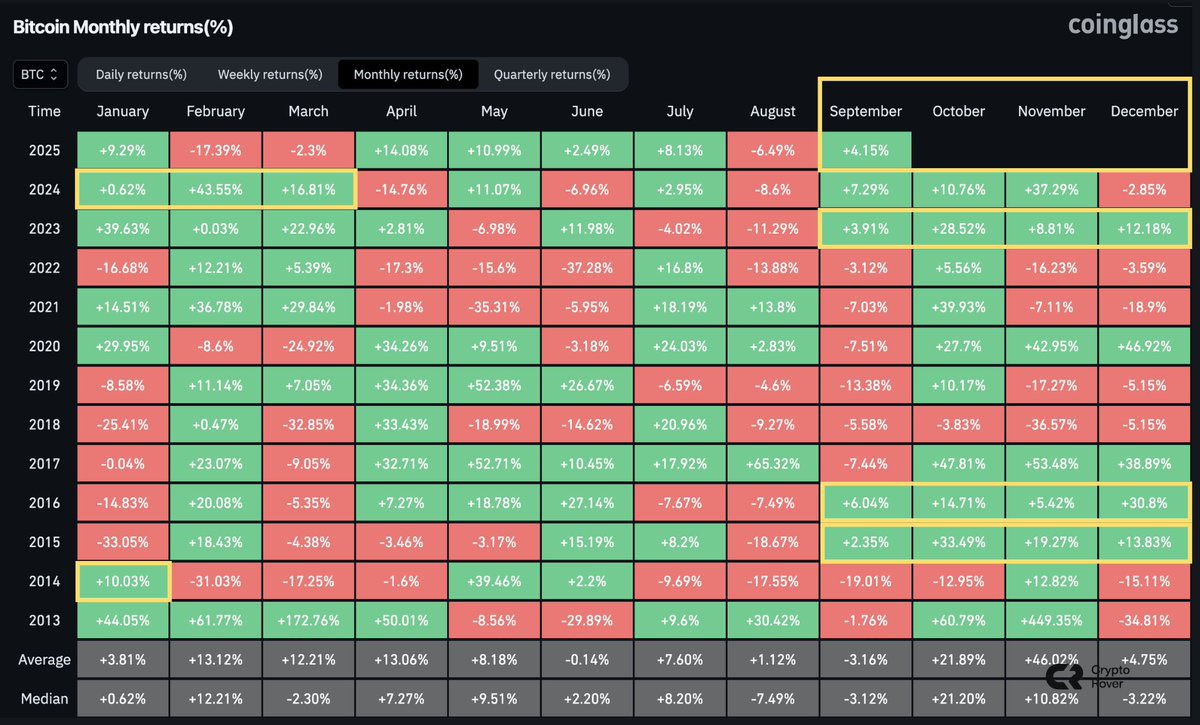Click the Average row label
This screenshot has height=725, width=1200.
click(44, 659)
